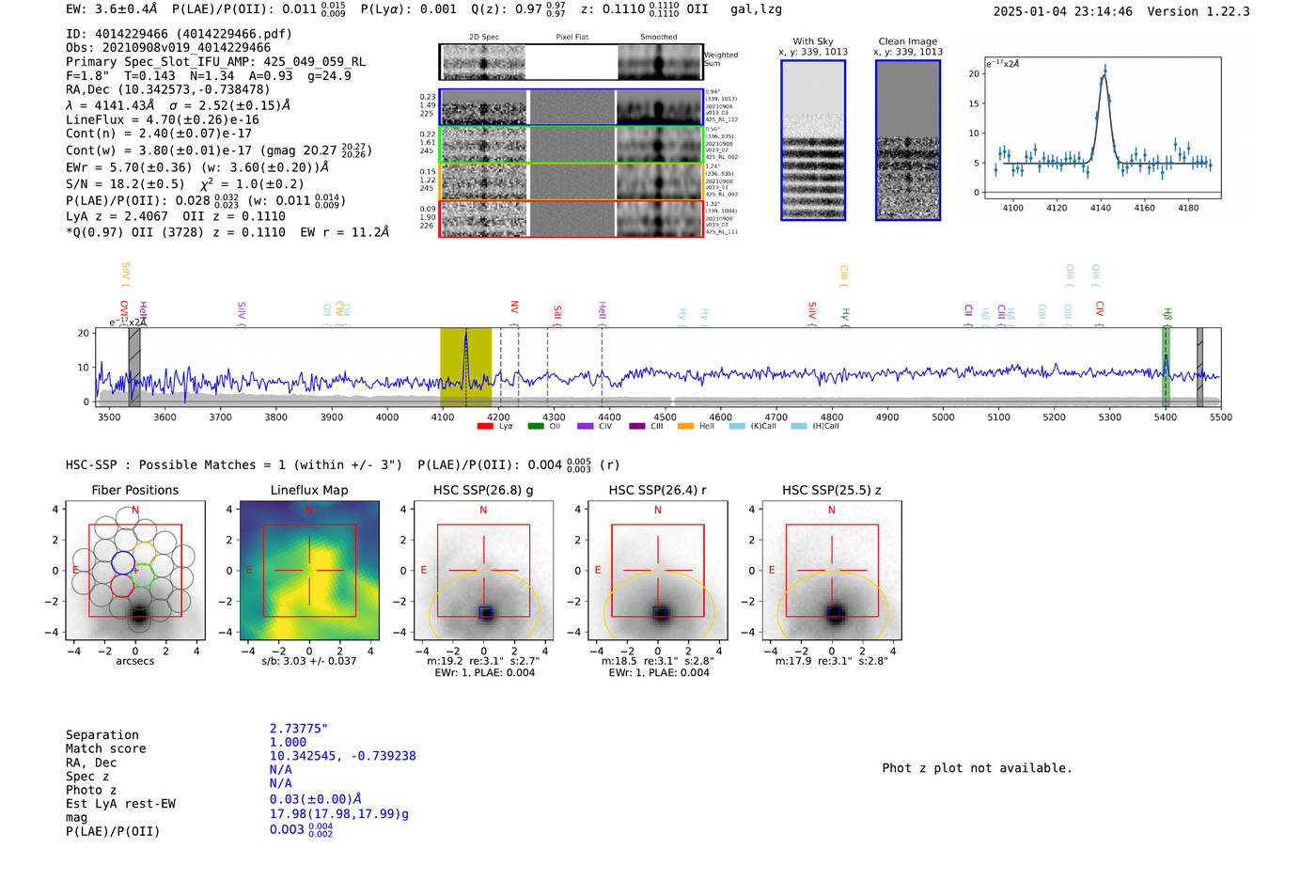Click the yellow-highlighted emission line at 4141Å
1316x896 pixels.
tap(465, 368)
